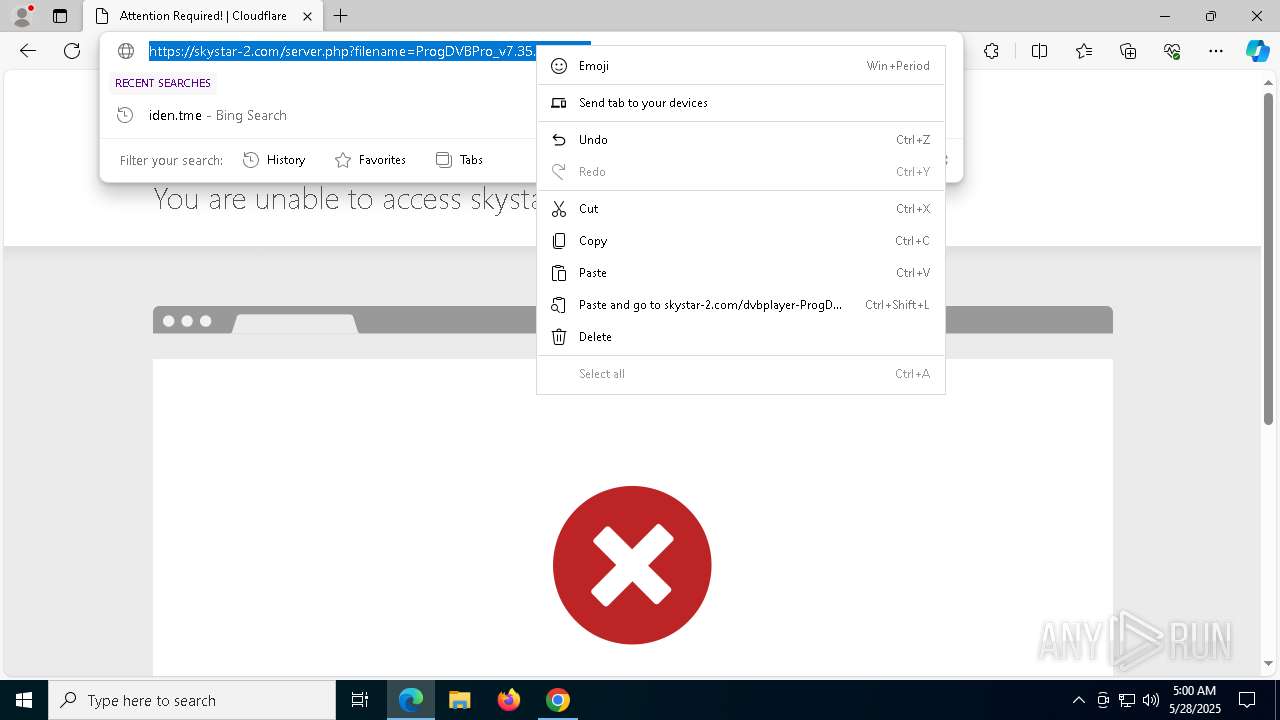
Task: Filter search by History
Action: coord(274,160)
